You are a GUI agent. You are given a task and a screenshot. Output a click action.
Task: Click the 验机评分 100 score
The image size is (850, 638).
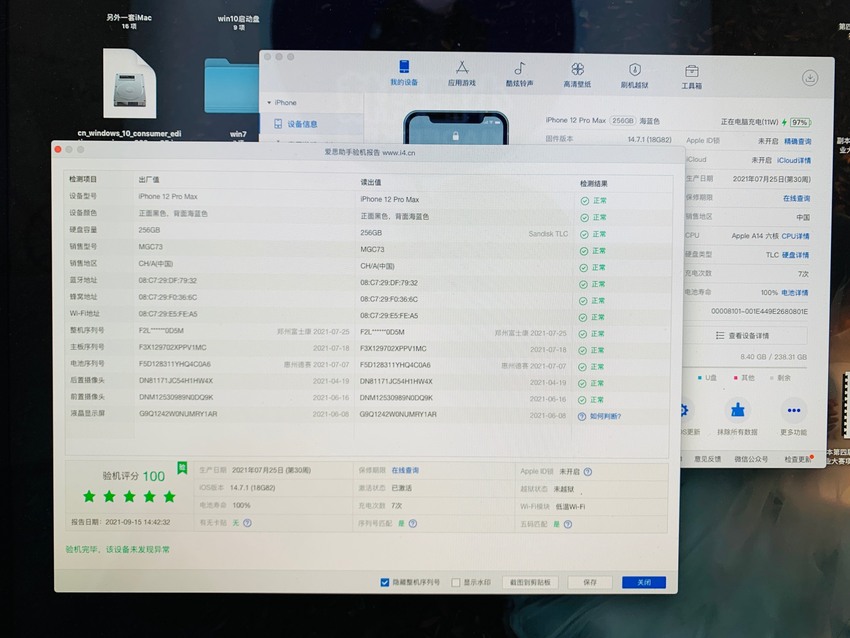tap(133, 476)
